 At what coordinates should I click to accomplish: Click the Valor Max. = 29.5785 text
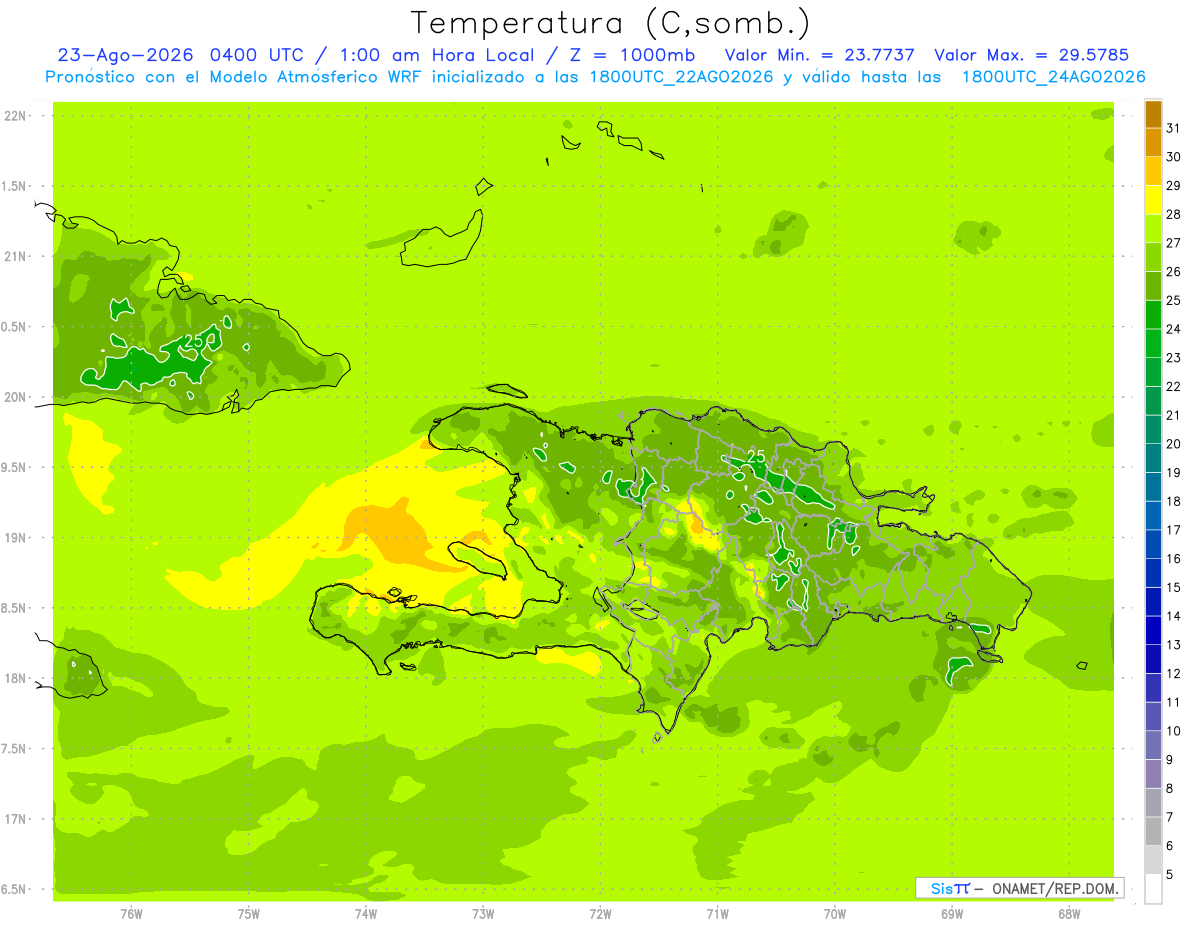(x=1031, y=55)
